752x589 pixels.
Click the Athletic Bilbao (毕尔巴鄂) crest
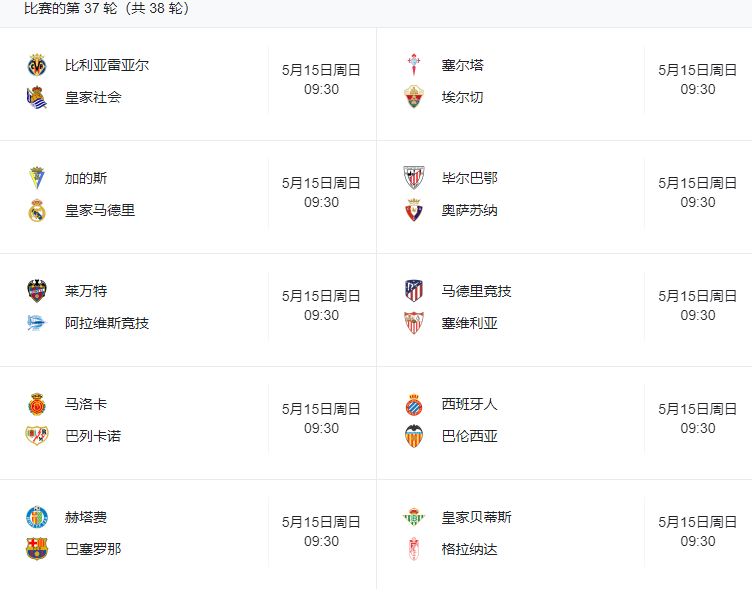coord(414,178)
